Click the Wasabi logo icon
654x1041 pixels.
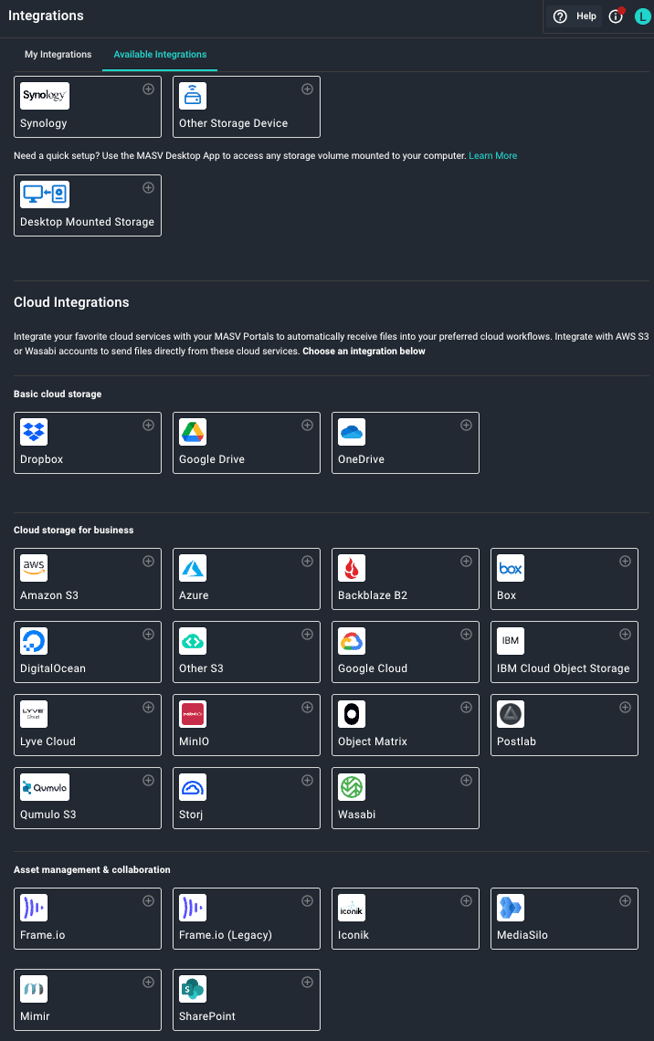pos(352,787)
